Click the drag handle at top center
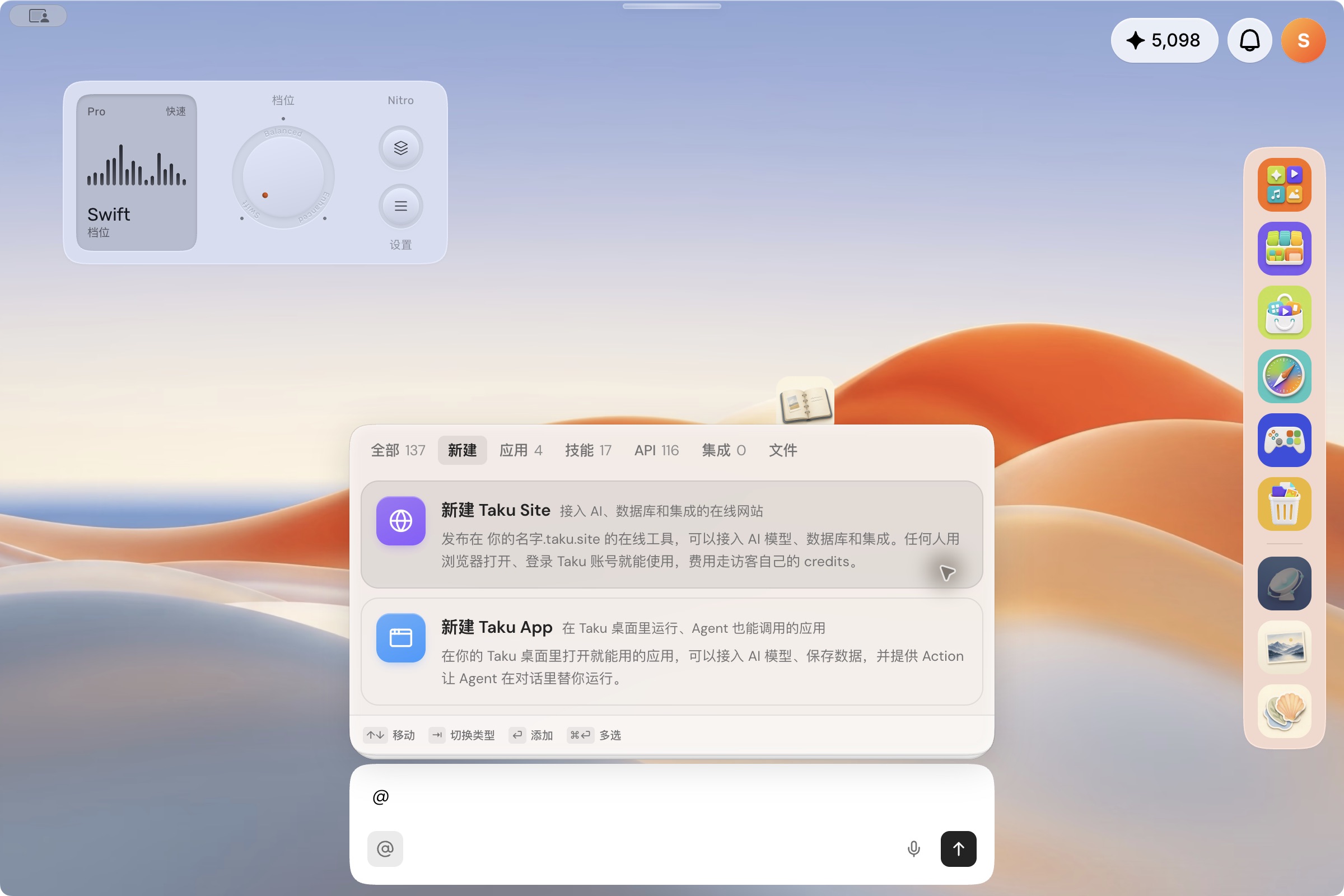Image resolution: width=1344 pixels, height=896 pixels. click(671, 6)
